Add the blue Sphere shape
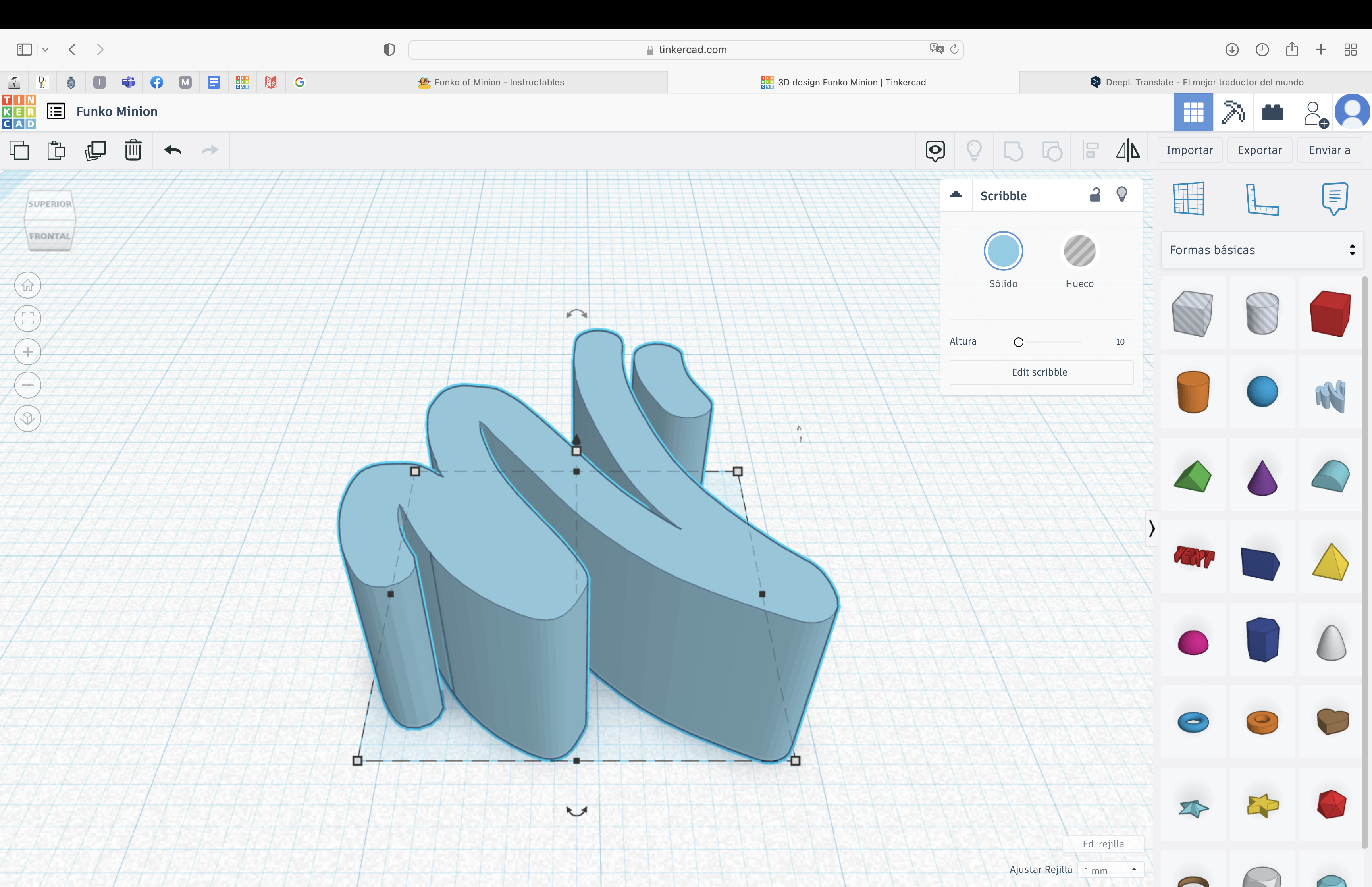 tap(1262, 391)
